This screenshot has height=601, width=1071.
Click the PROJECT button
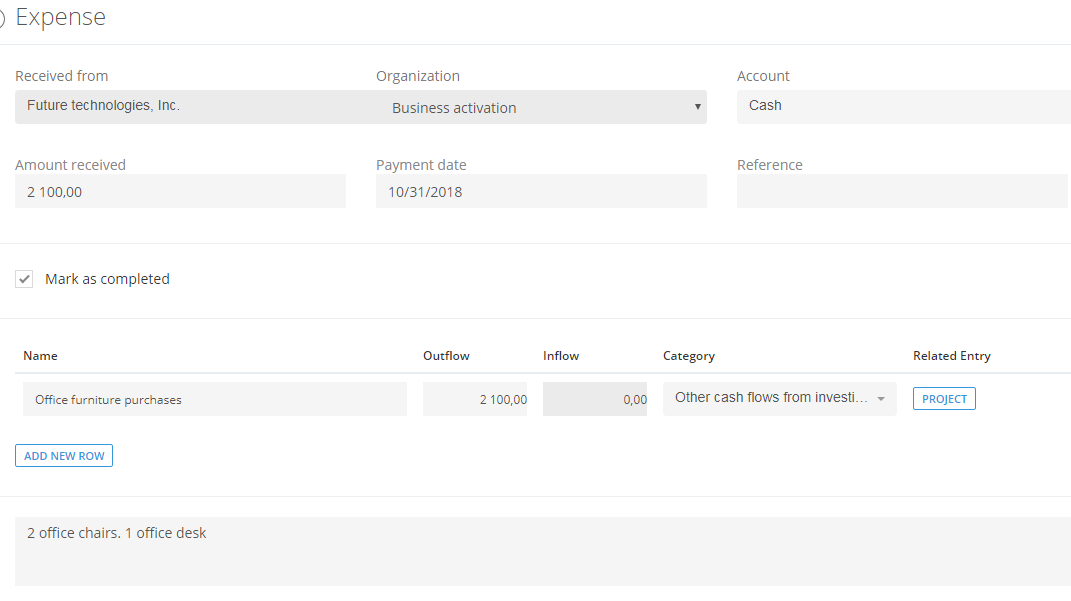pyautogui.click(x=944, y=399)
